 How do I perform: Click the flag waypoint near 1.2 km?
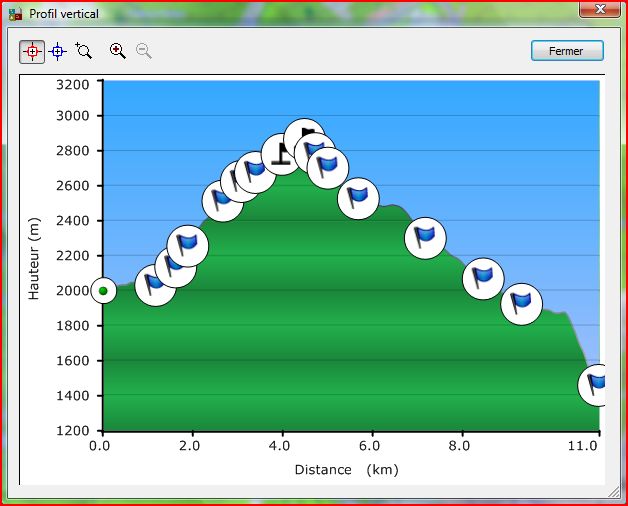point(154,285)
